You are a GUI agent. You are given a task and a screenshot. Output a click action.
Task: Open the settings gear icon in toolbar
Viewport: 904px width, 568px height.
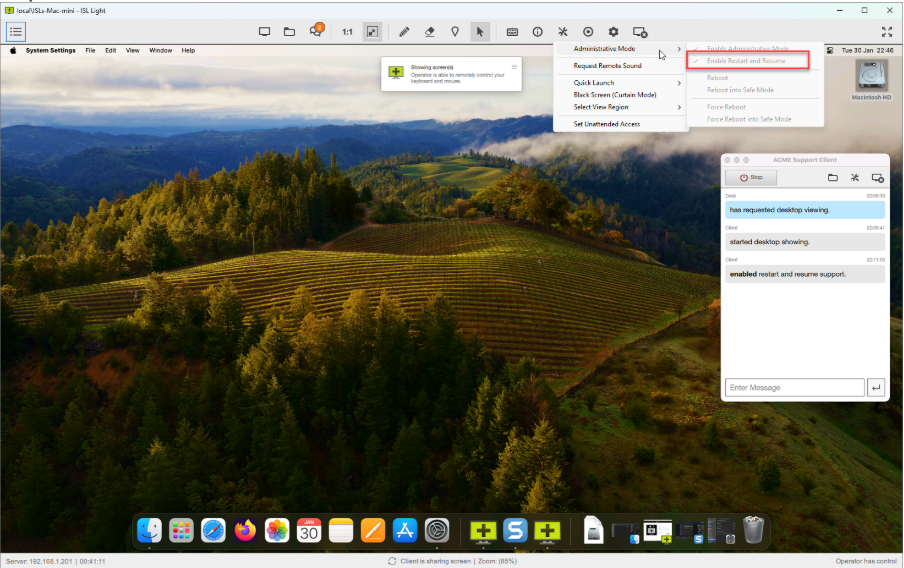coord(613,32)
